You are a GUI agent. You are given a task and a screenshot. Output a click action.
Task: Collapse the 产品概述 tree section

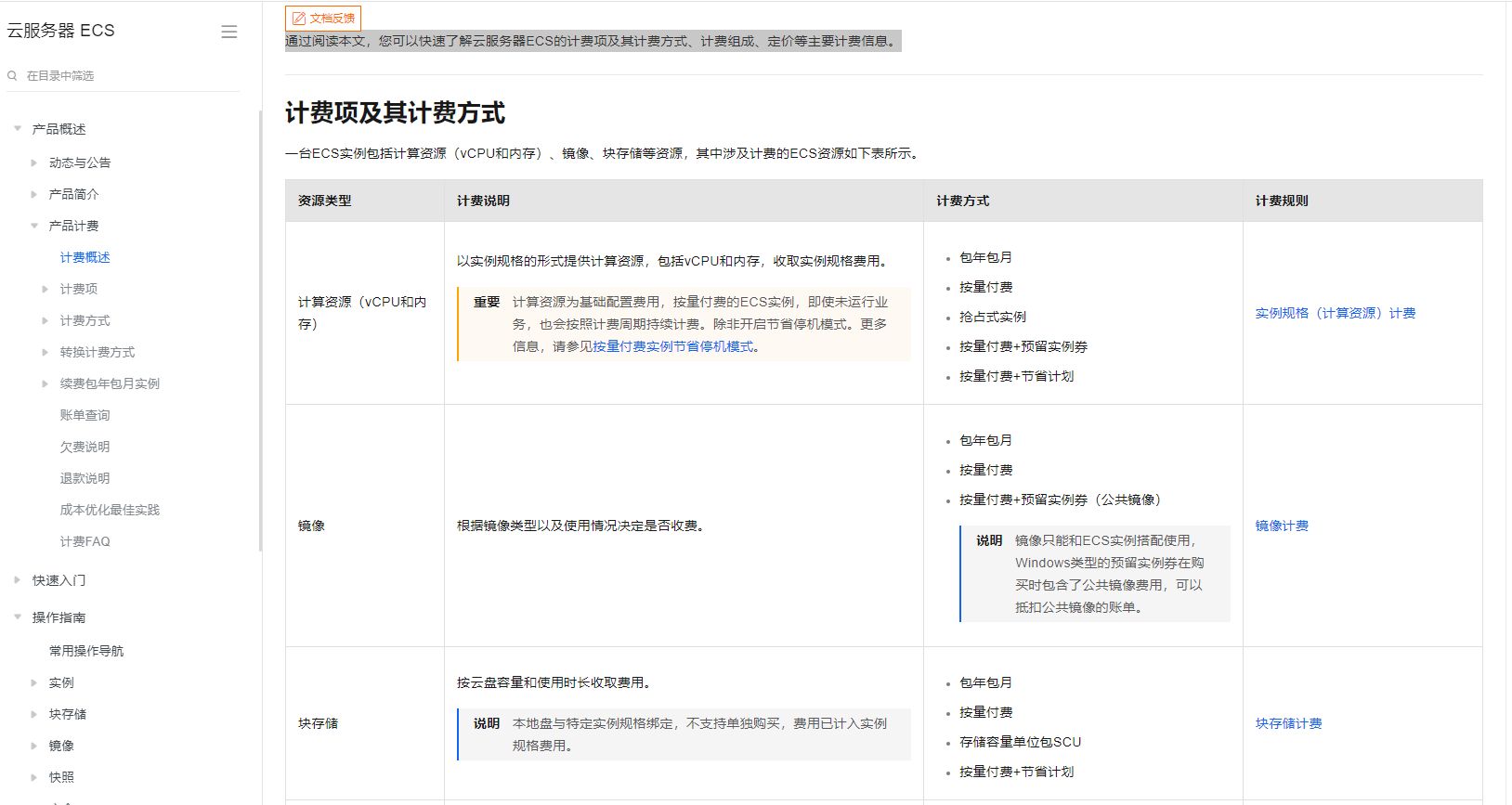pos(18,129)
